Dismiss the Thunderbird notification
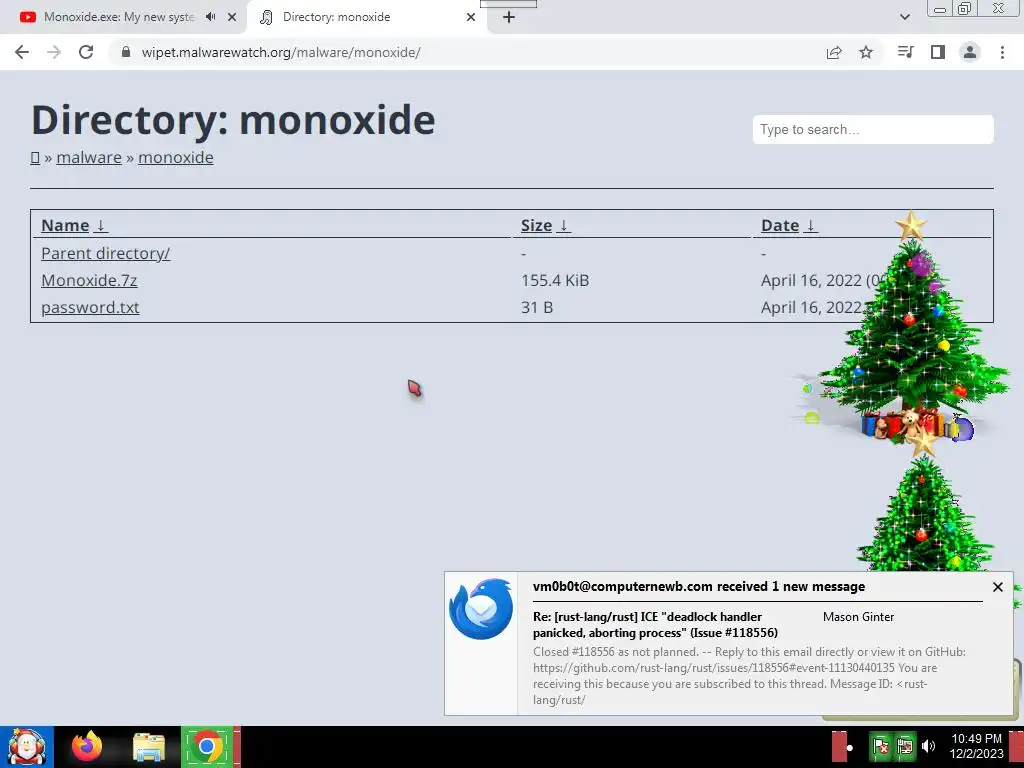1024x768 pixels. [997, 587]
